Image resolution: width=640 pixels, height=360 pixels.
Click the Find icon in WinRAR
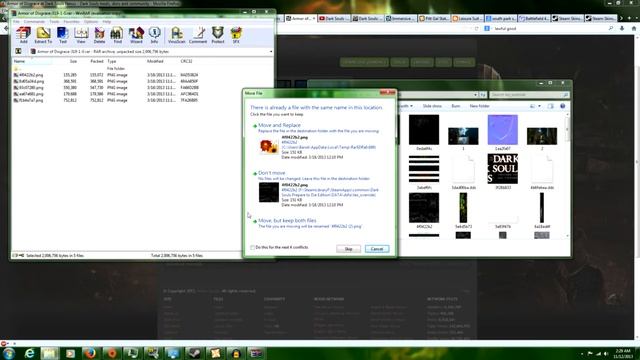coord(118,35)
